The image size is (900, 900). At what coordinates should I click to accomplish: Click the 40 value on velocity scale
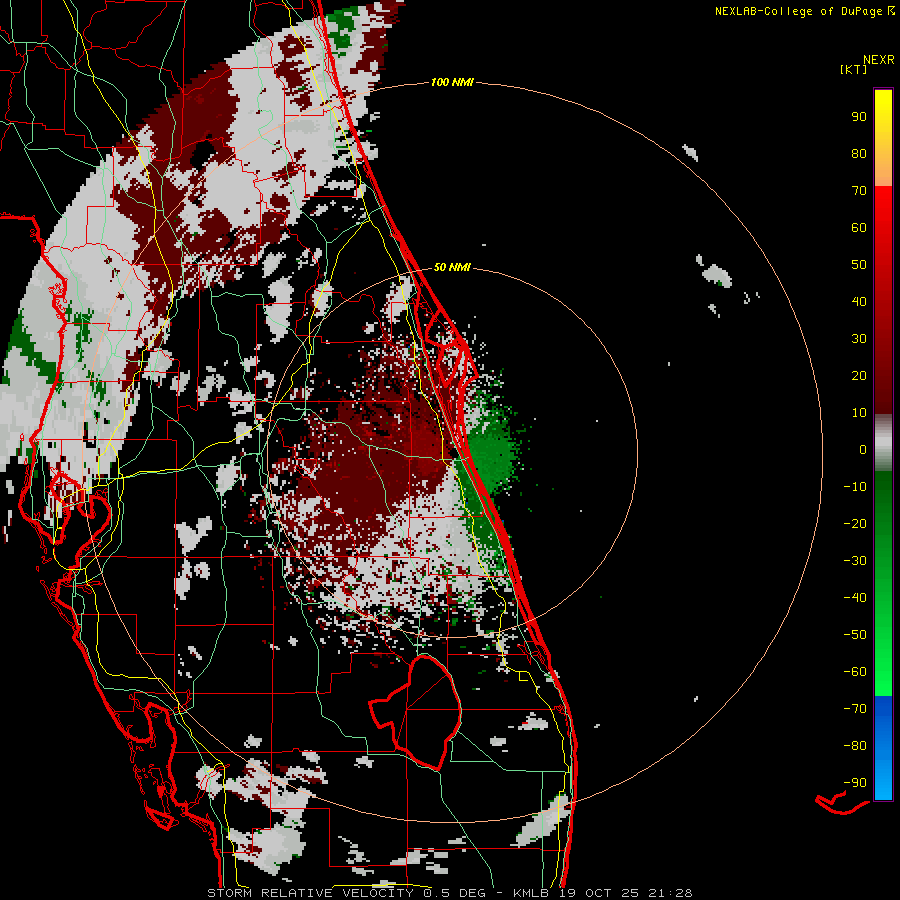(859, 301)
